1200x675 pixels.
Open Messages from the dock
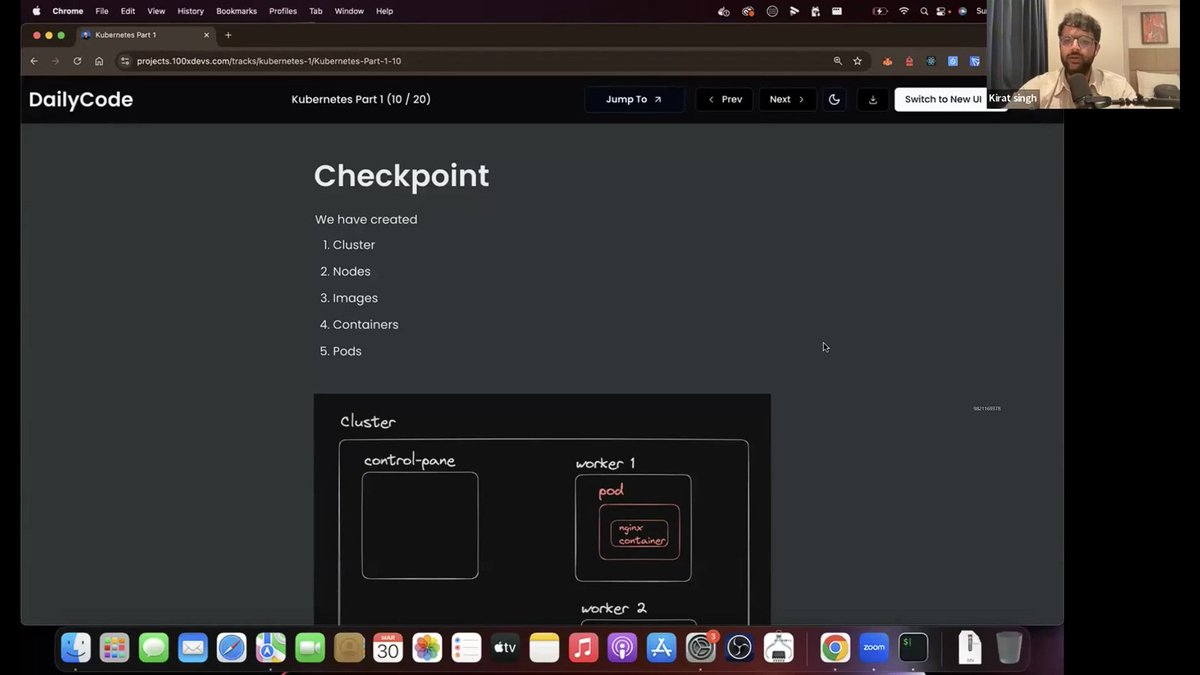[x=153, y=647]
